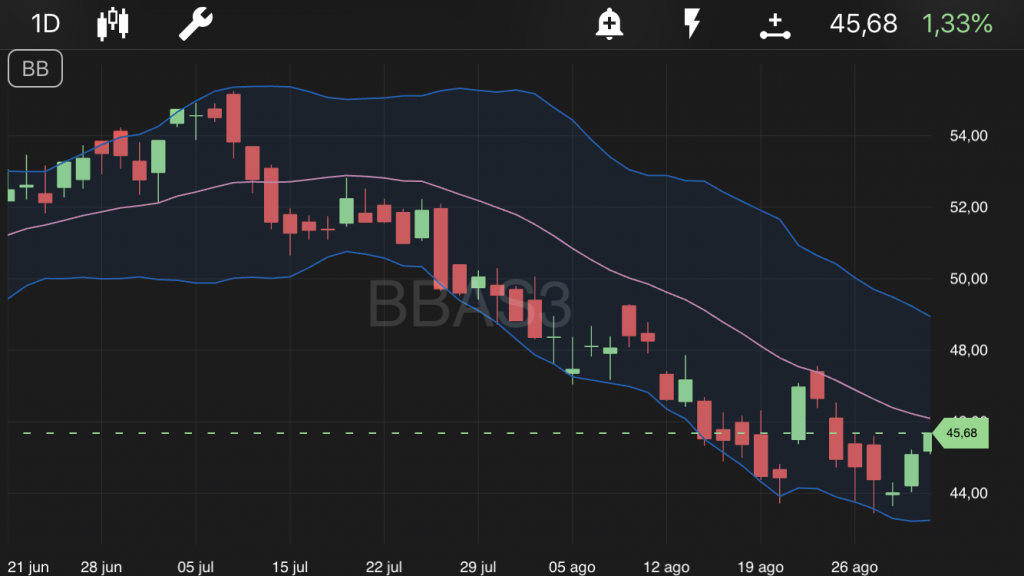Change chart type via candlestick icon
Viewport: 1024px width, 576px height.
pyautogui.click(x=113, y=24)
